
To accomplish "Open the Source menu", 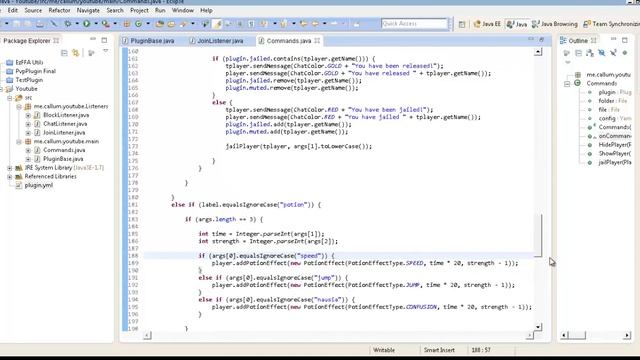I will [x=33, y=10].
